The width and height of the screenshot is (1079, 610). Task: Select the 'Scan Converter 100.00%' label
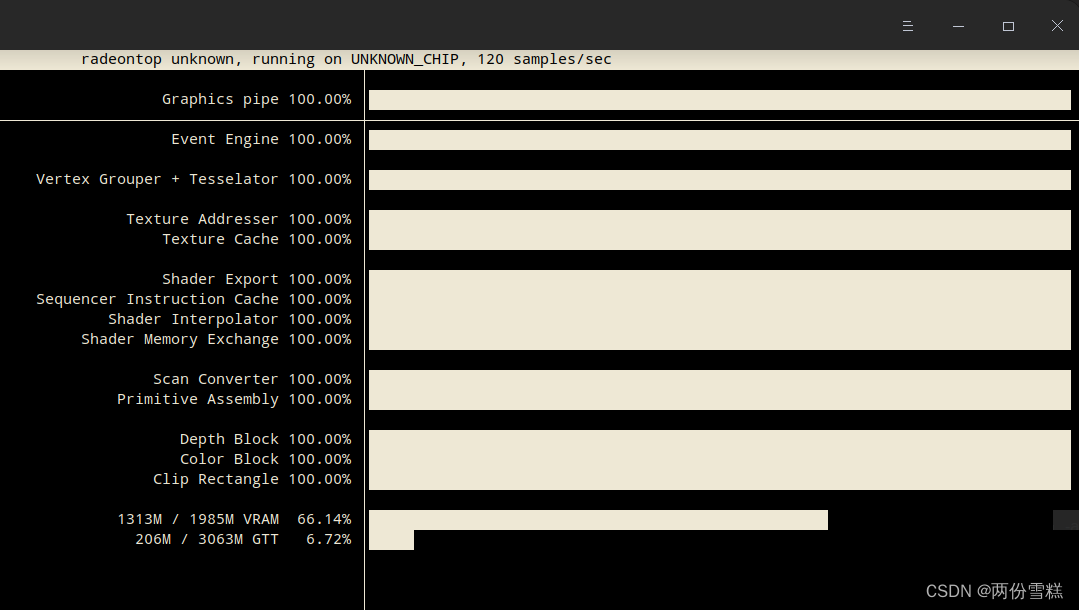(x=252, y=379)
